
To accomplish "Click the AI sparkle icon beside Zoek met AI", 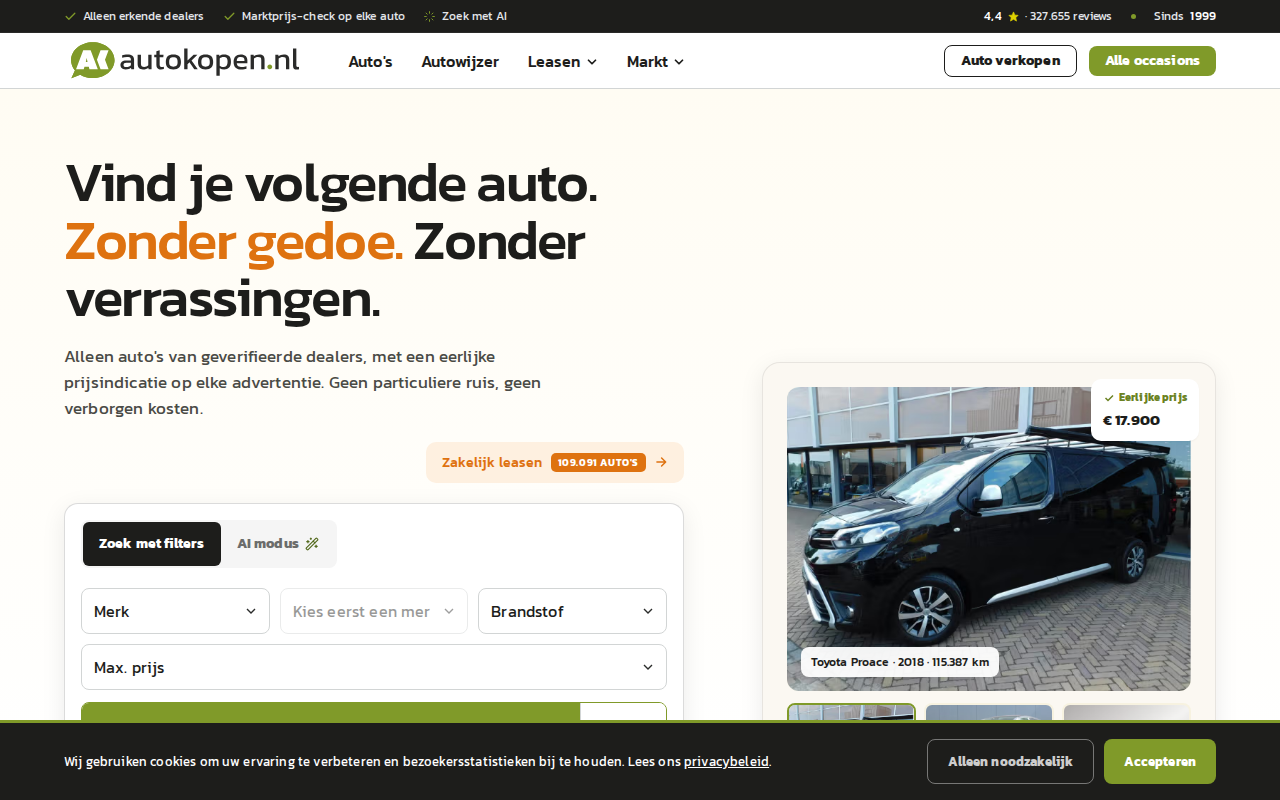I will pos(430,16).
